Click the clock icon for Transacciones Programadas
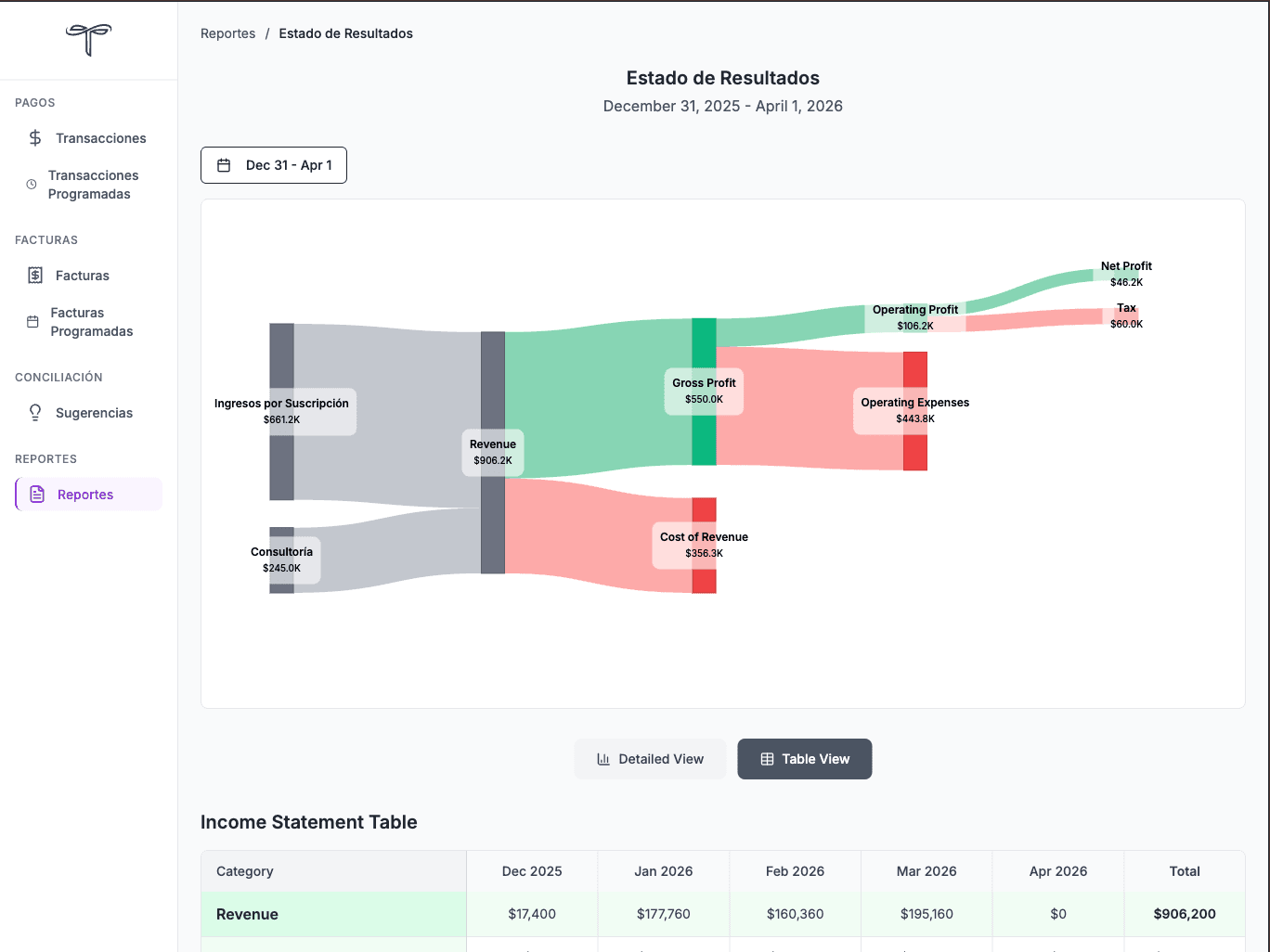This screenshot has width=1270, height=952. pos(32,185)
